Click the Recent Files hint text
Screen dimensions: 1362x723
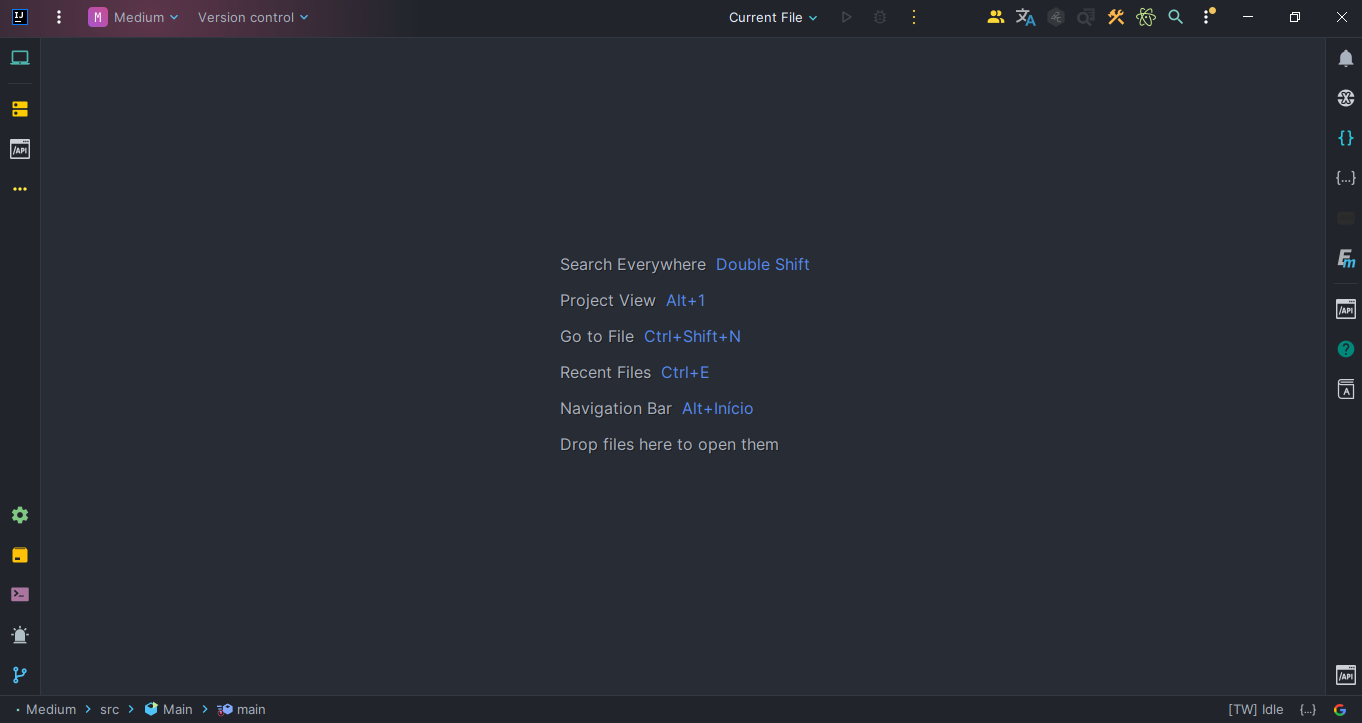click(x=605, y=372)
